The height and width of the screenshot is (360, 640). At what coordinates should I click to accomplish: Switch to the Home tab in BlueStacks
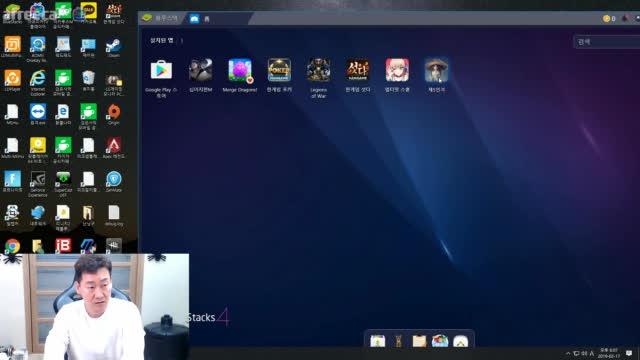(200, 18)
